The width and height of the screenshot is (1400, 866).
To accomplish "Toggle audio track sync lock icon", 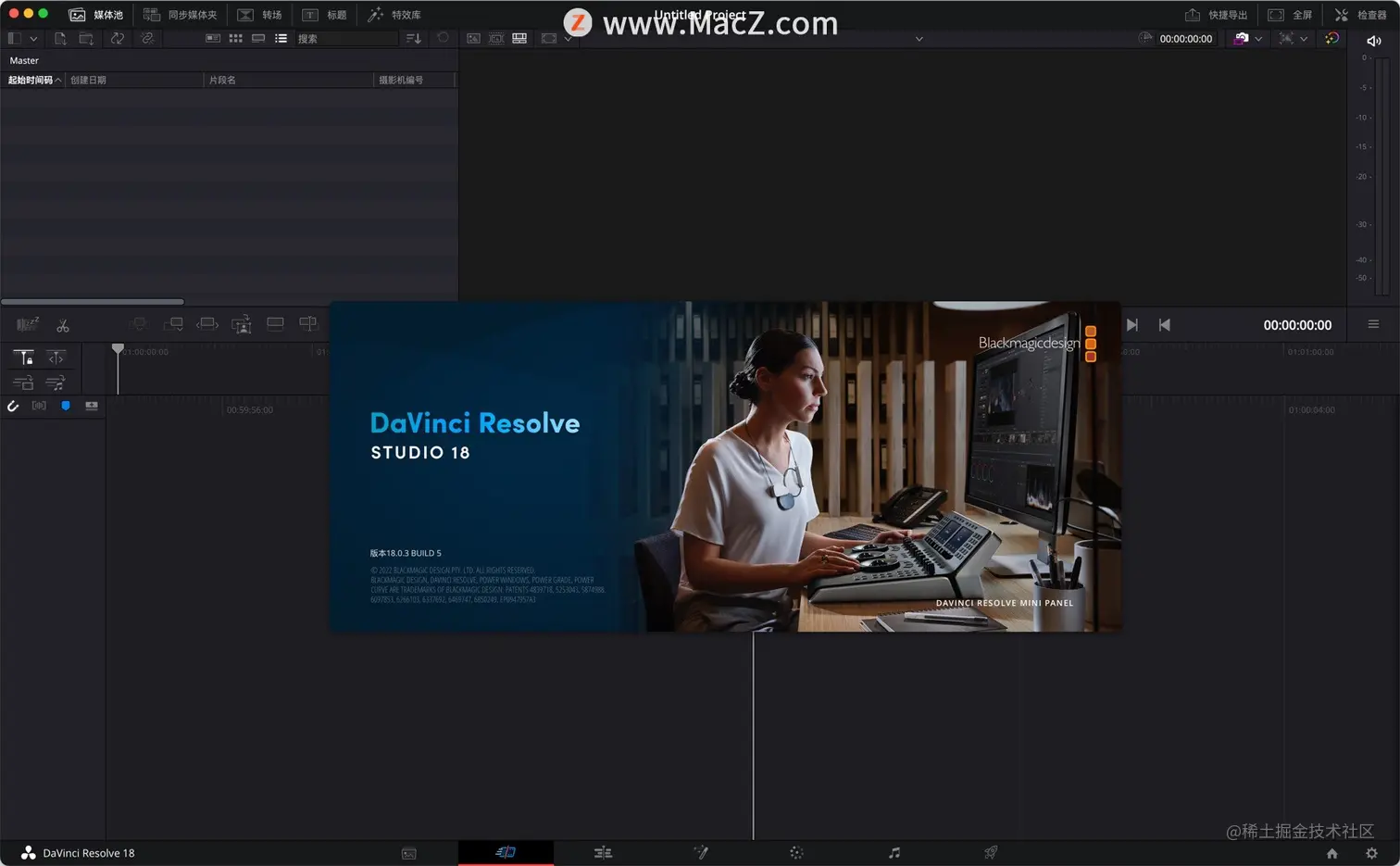I will point(56,383).
